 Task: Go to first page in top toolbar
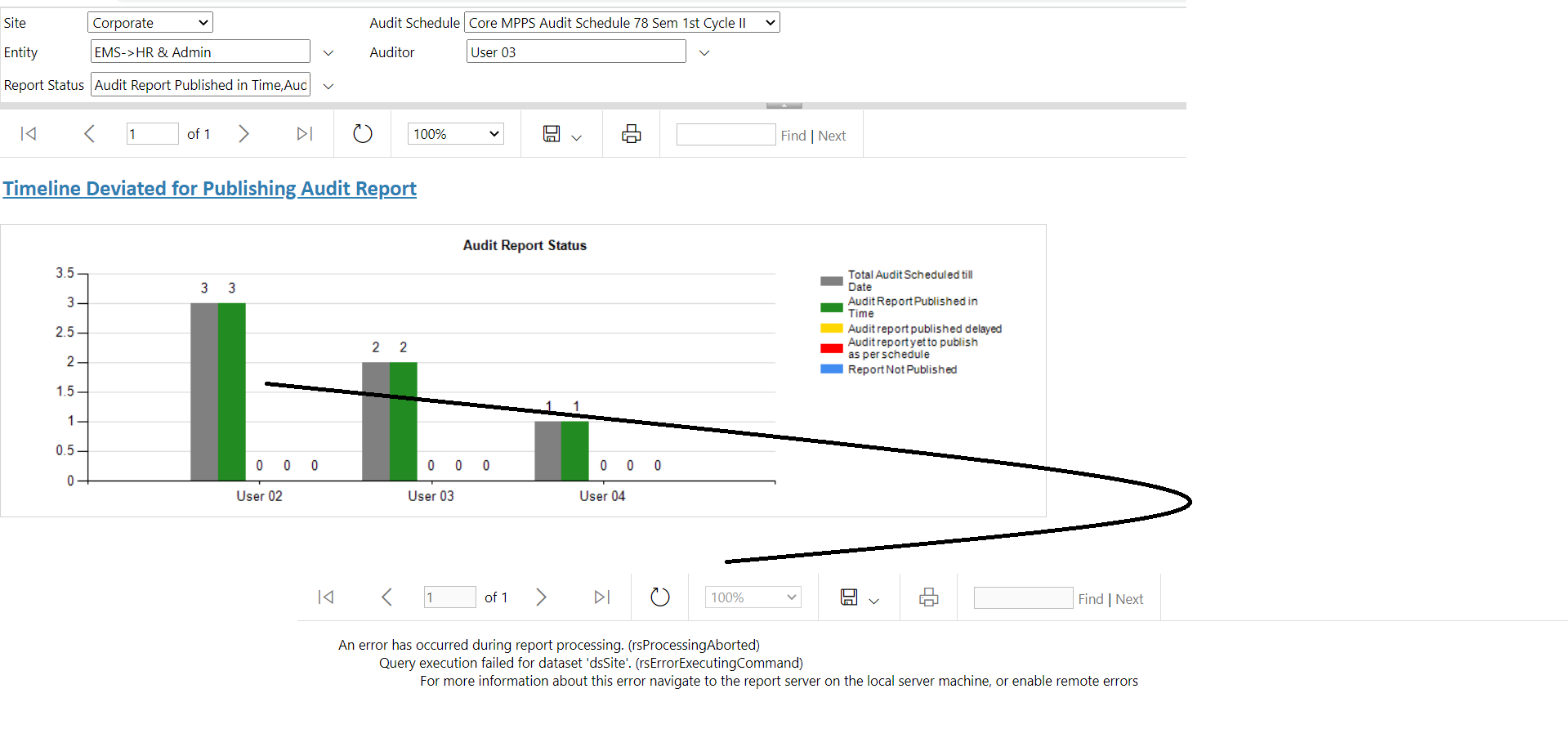click(x=29, y=134)
